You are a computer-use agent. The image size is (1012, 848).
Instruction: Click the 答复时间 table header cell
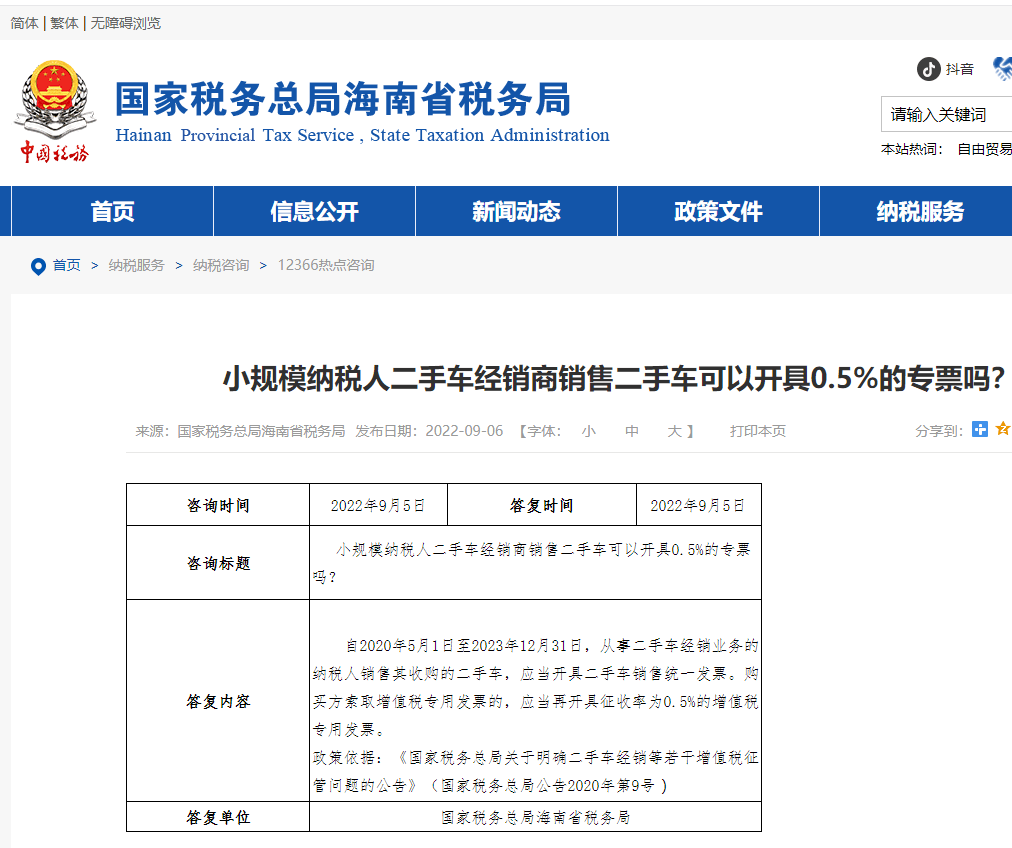click(x=541, y=505)
